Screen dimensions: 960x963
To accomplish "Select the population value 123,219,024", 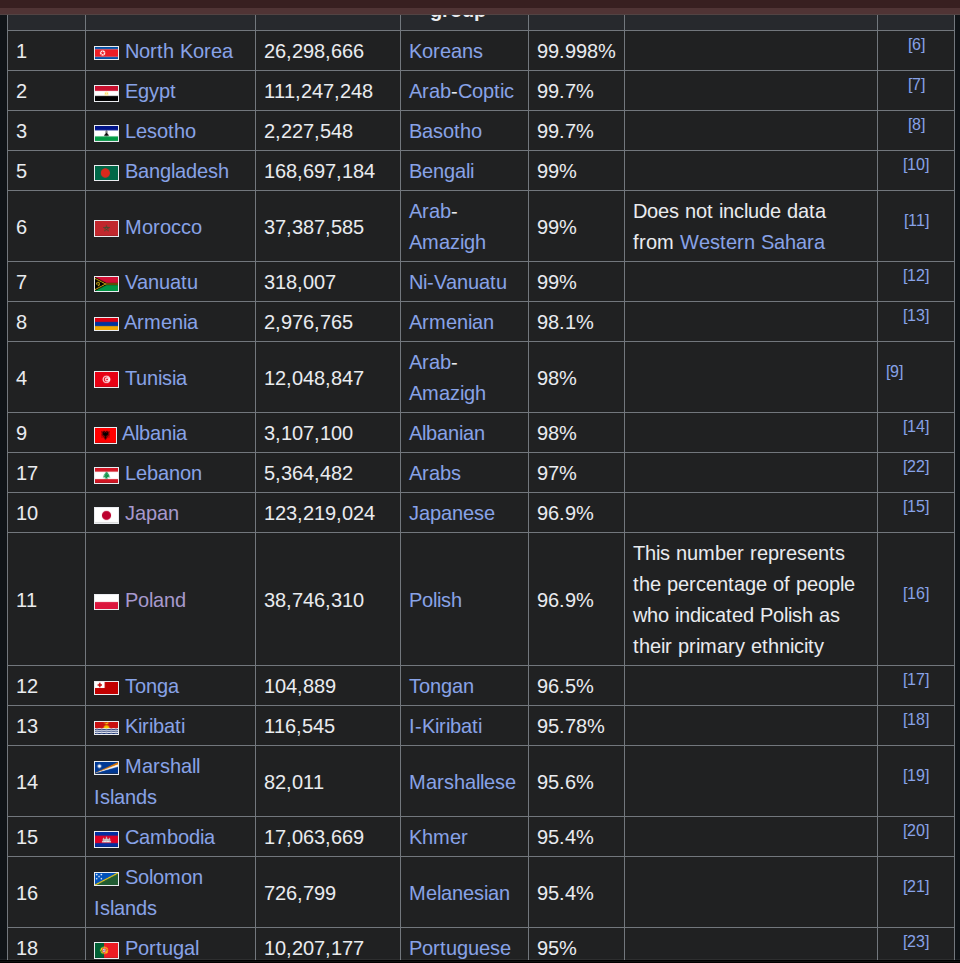I will pyautogui.click(x=319, y=513).
